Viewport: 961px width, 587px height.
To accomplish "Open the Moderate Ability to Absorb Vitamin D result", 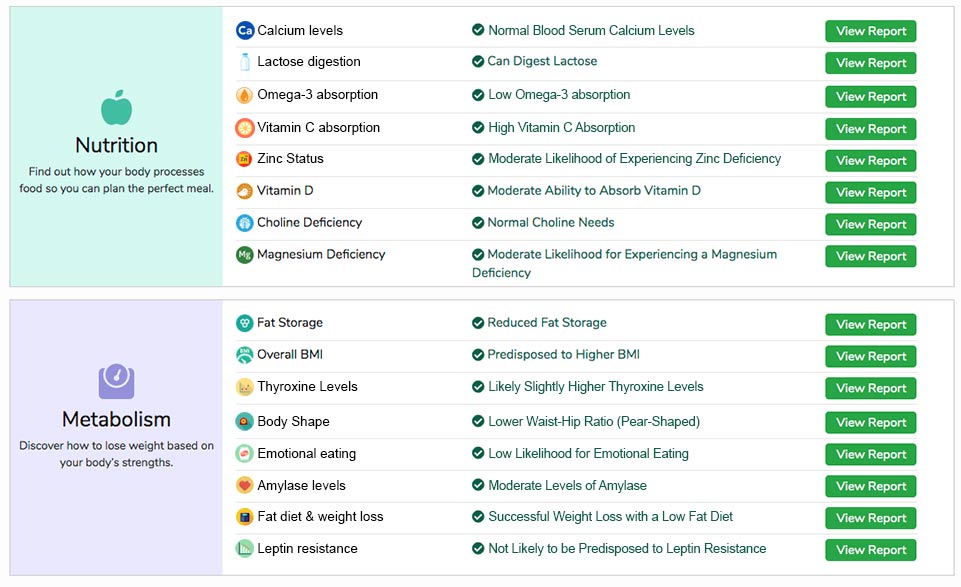I will coord(594,191).
